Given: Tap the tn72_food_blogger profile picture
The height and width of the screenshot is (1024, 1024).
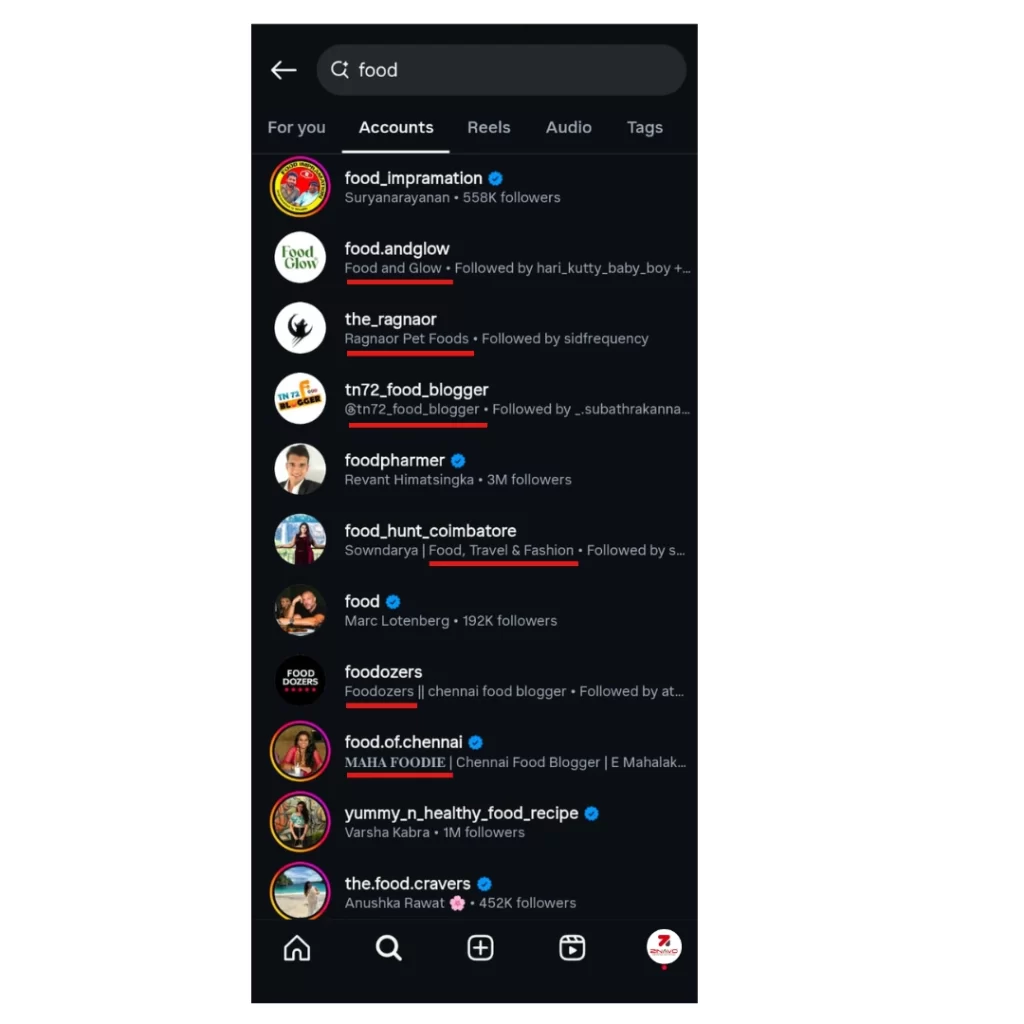Looking at the screenshot, I should [x=300, y=398].
